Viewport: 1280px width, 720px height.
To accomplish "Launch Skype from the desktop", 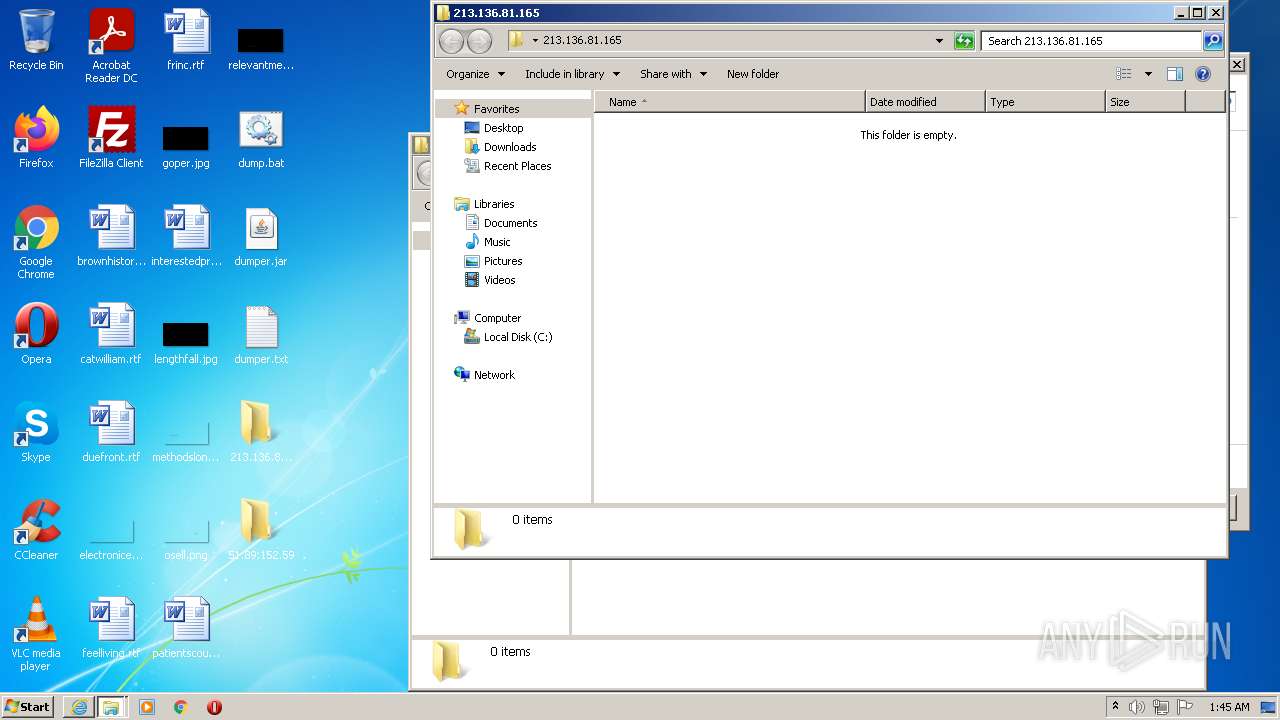I will (36, 432).
